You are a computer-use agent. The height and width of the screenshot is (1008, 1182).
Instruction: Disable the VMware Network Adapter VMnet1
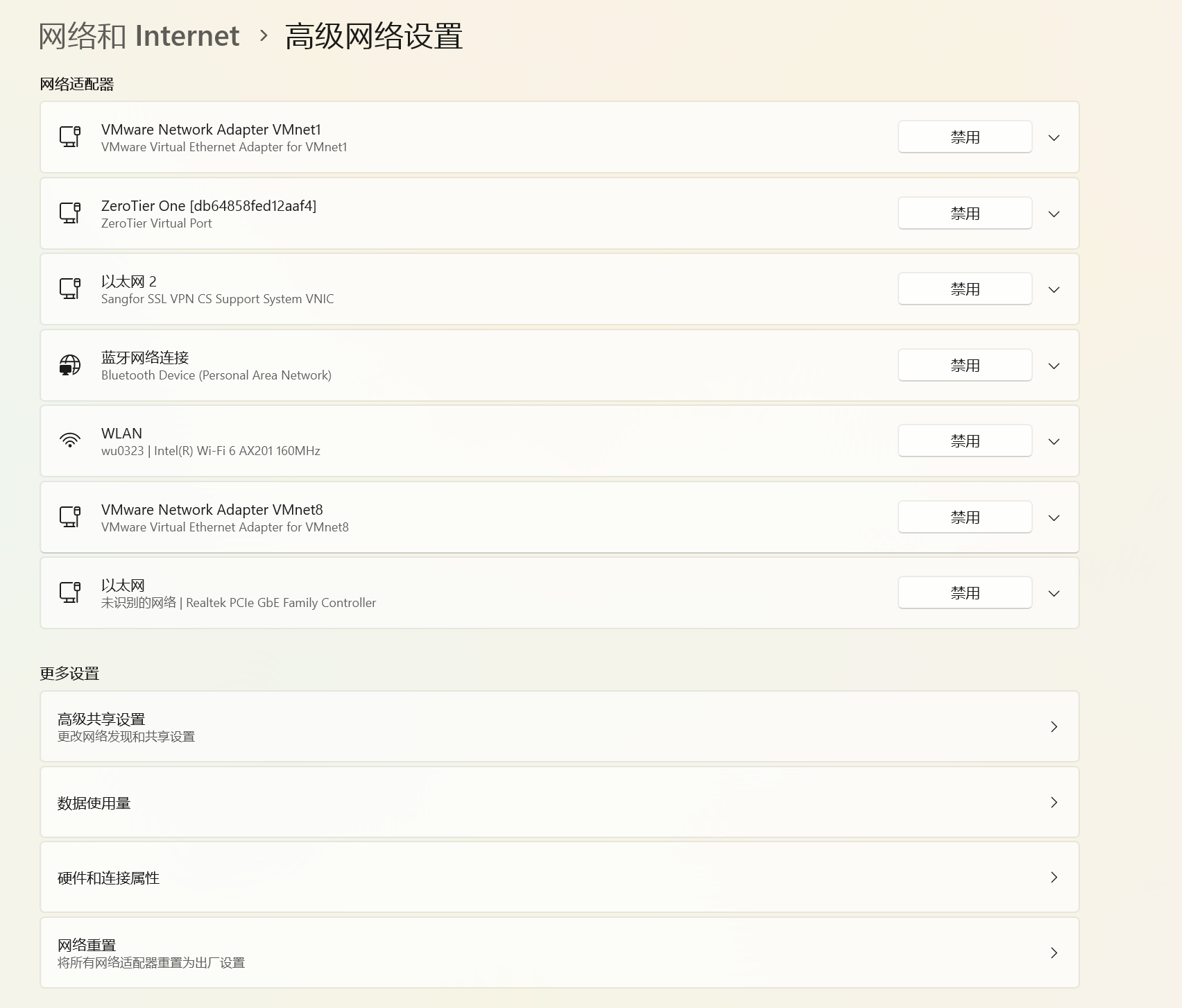coord(964,137)
